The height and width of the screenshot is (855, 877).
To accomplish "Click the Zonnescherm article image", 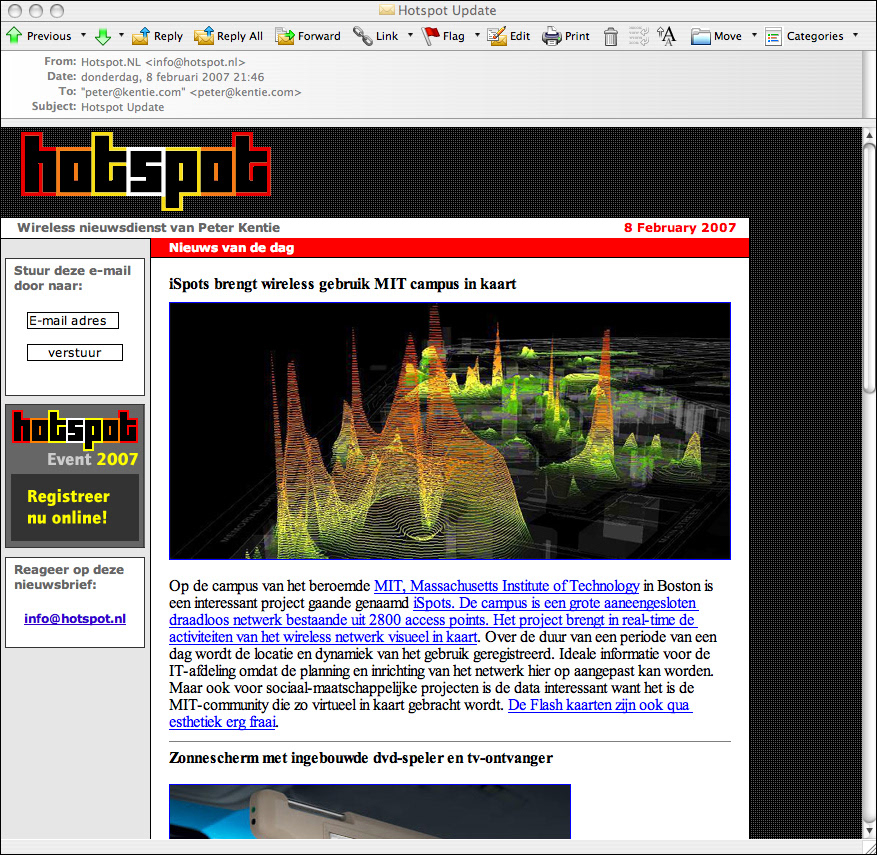I will tap(370, 811).
